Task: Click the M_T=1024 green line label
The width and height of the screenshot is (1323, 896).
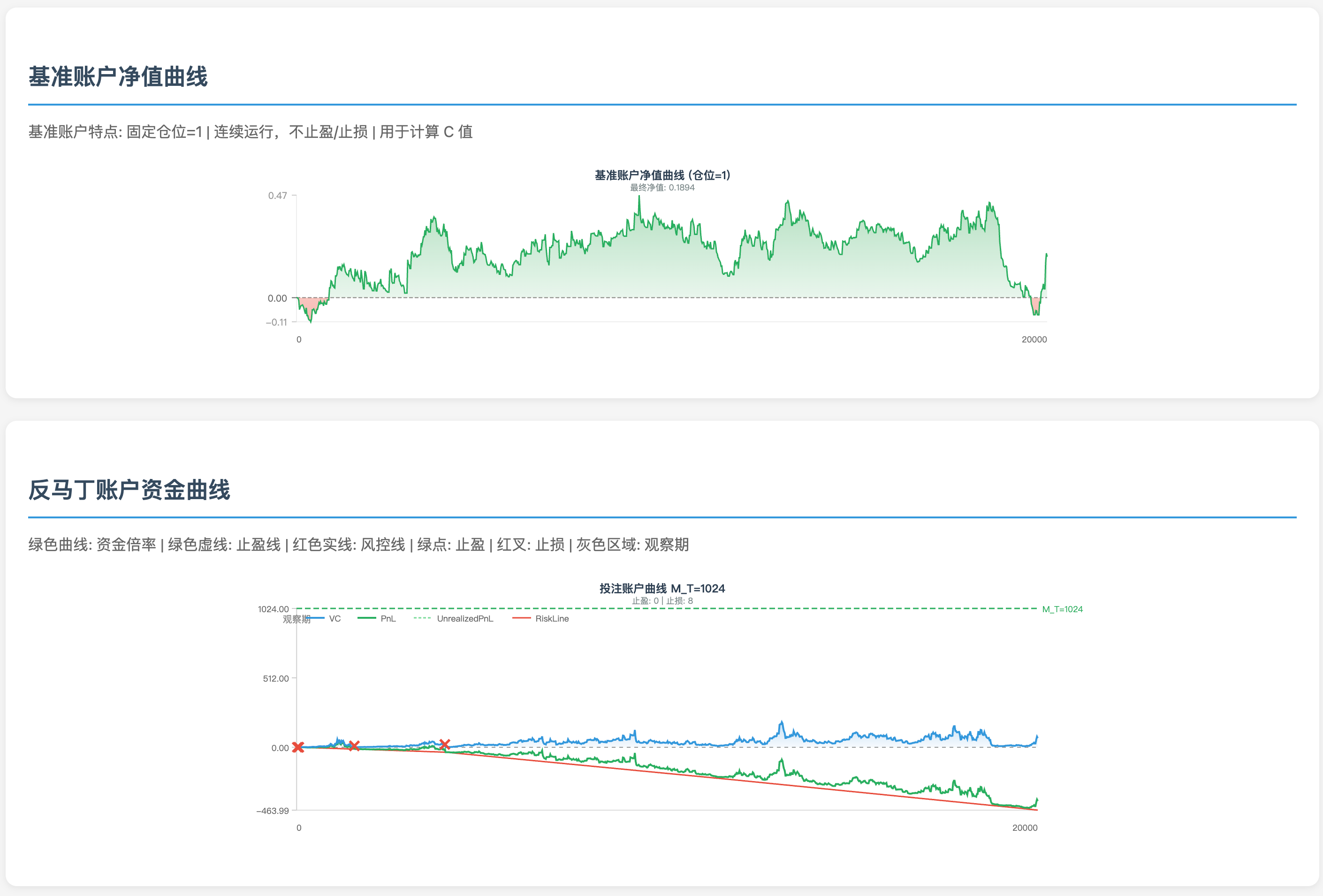Action: tap(1062, 609)
